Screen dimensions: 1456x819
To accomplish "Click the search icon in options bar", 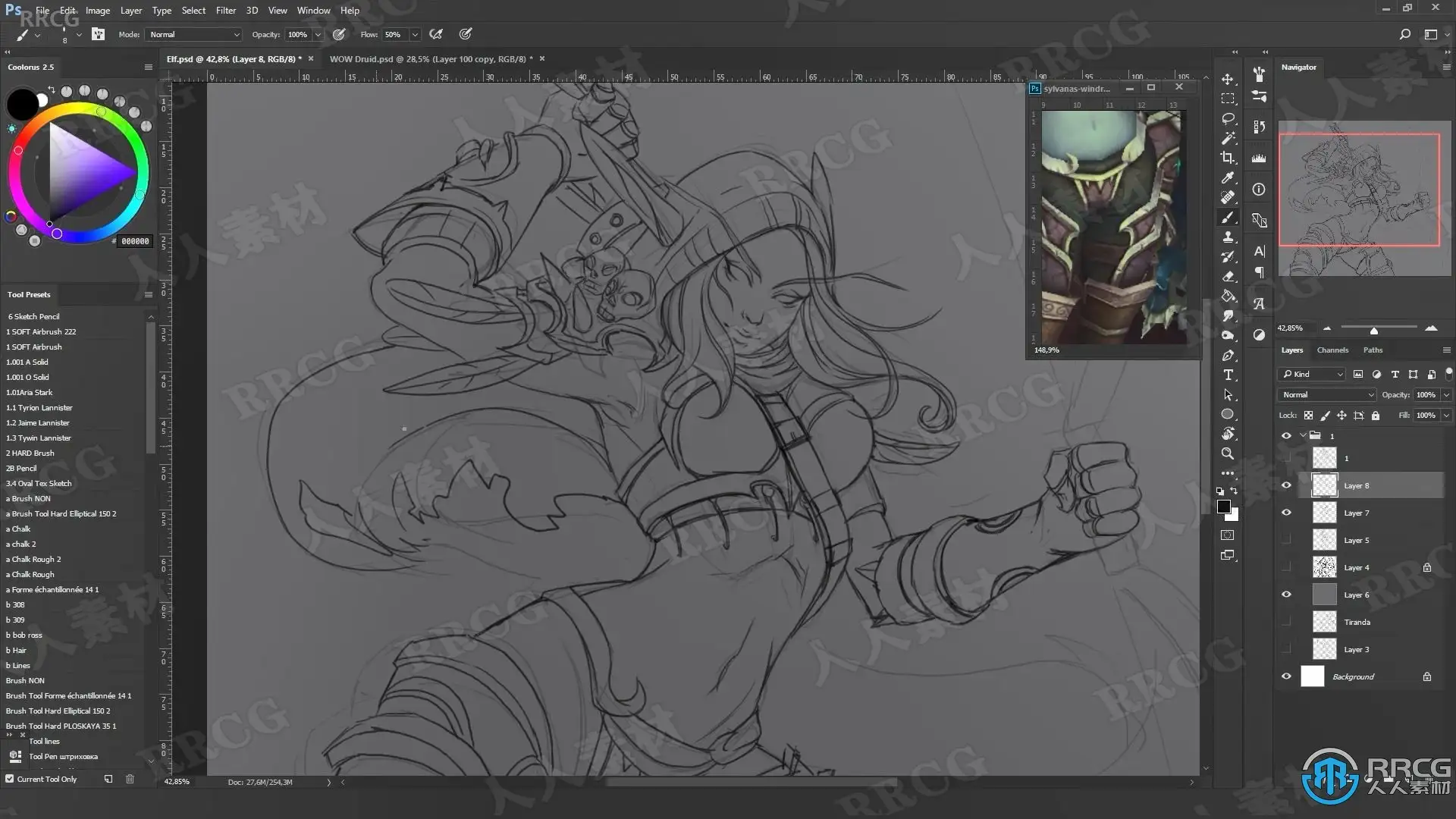I will [1404, 34].
